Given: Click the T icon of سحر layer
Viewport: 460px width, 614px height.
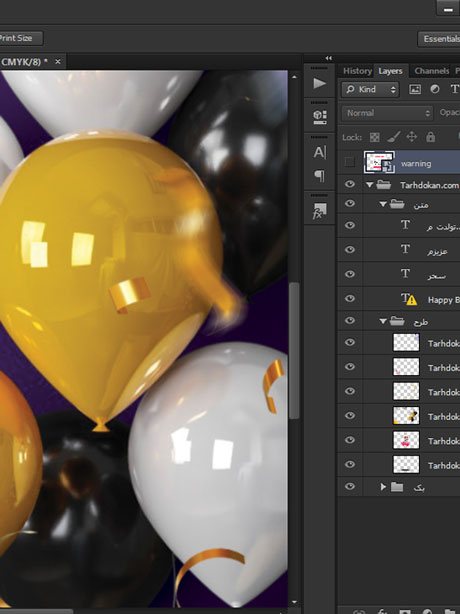Looking at the screenshot, I should [406, 273].
